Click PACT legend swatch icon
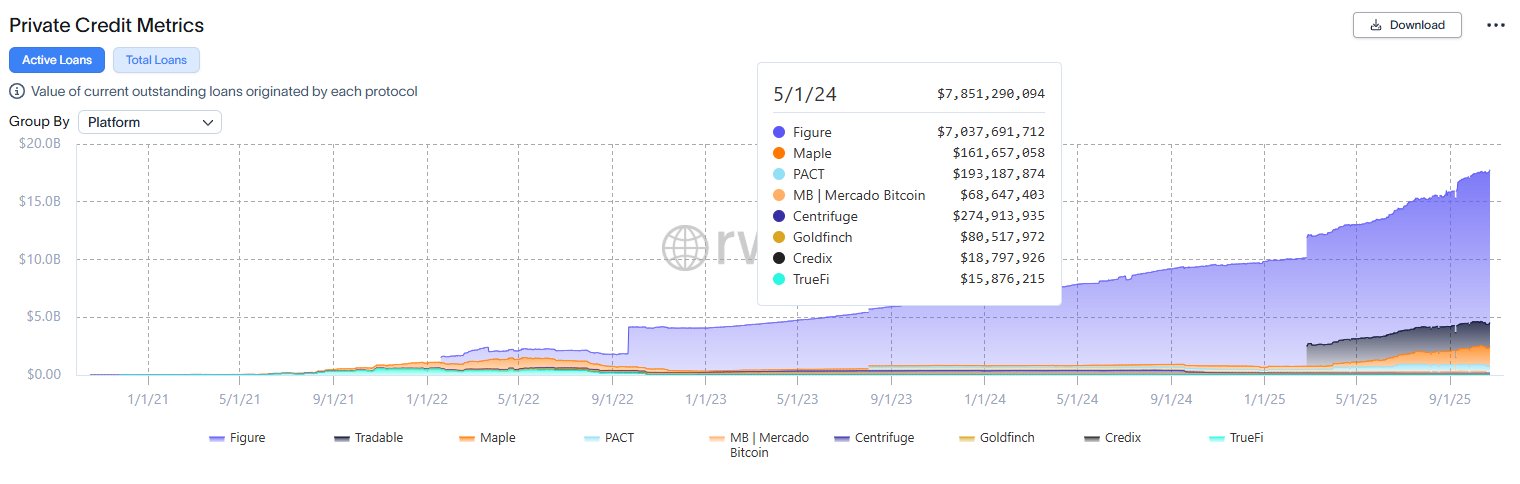 click(x=593, y=438)
